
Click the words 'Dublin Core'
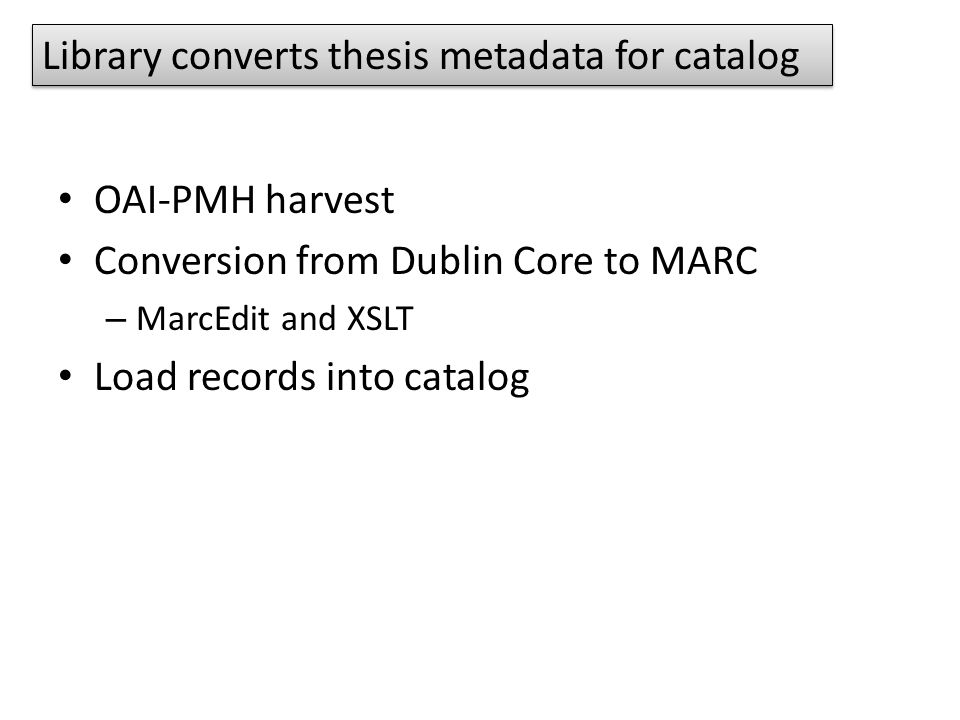pyautogui.click(x=492, y=261)
